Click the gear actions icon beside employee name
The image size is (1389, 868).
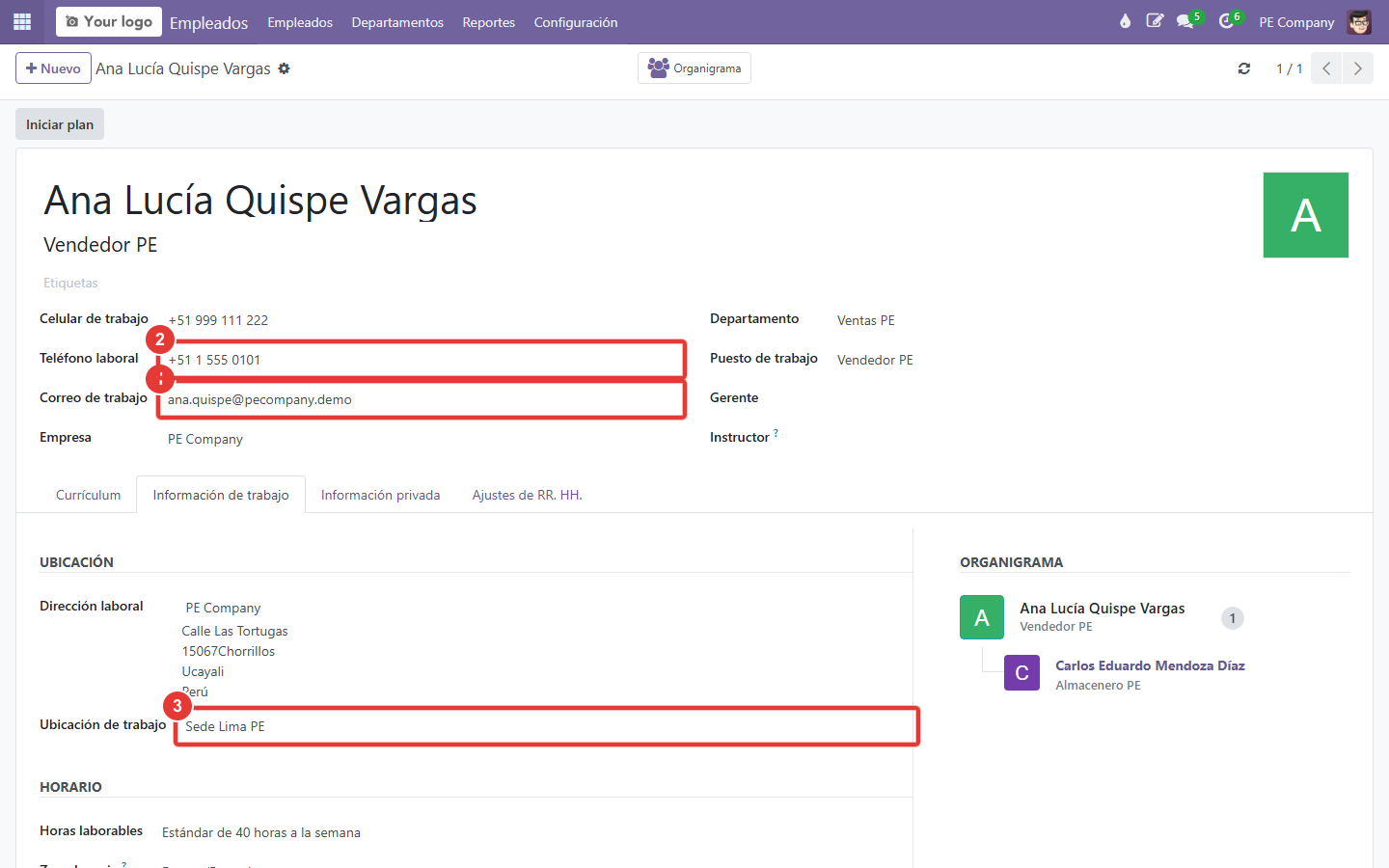coord(284,68)
